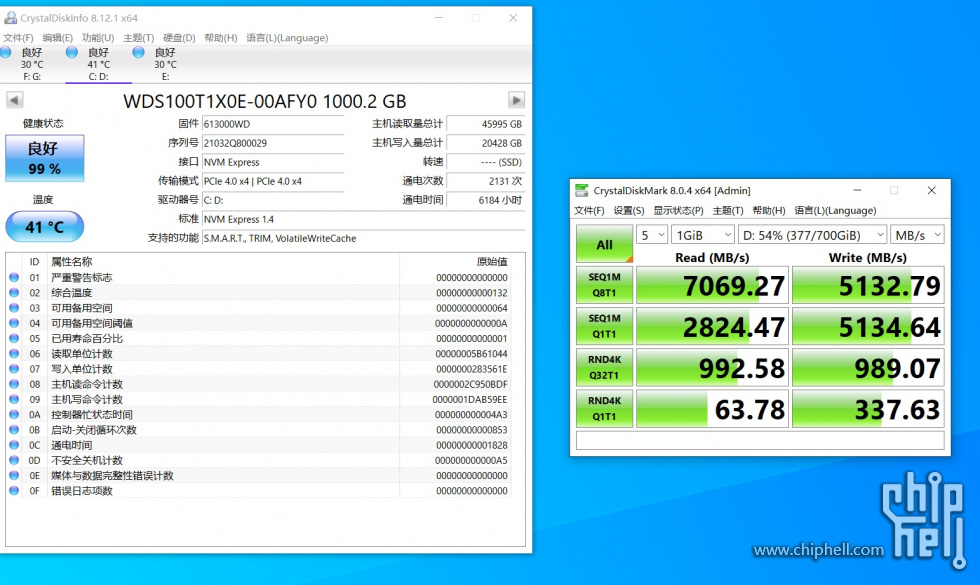980x585 pixels.
Task: Open 编辑(E) menu in CrystalDiskInfo
Action: coord(58,38)
